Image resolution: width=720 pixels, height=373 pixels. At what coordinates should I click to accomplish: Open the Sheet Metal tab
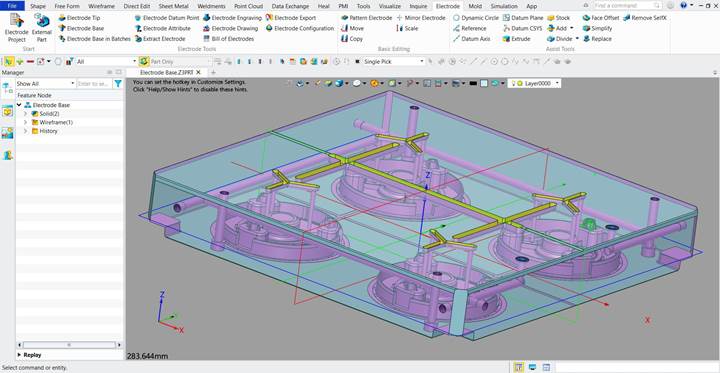pos(174,6)
